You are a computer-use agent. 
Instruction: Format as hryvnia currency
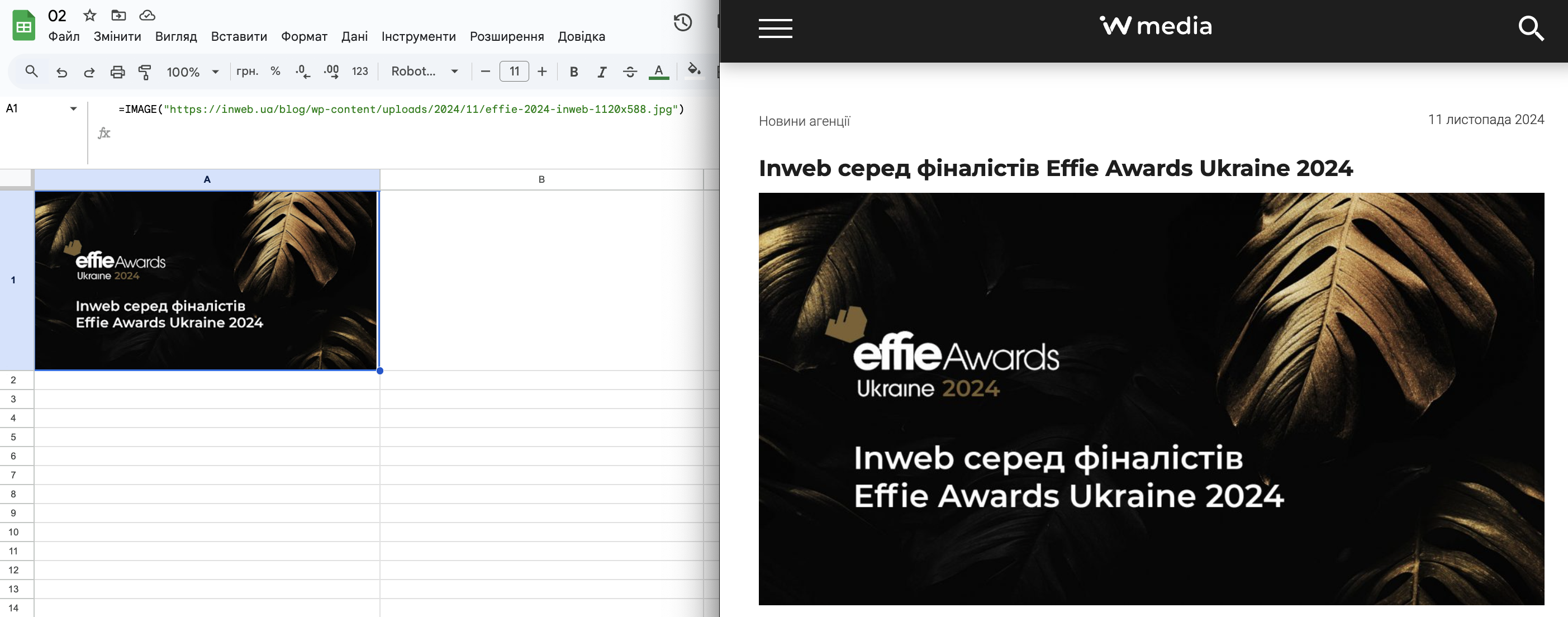[x=247, y=71]
